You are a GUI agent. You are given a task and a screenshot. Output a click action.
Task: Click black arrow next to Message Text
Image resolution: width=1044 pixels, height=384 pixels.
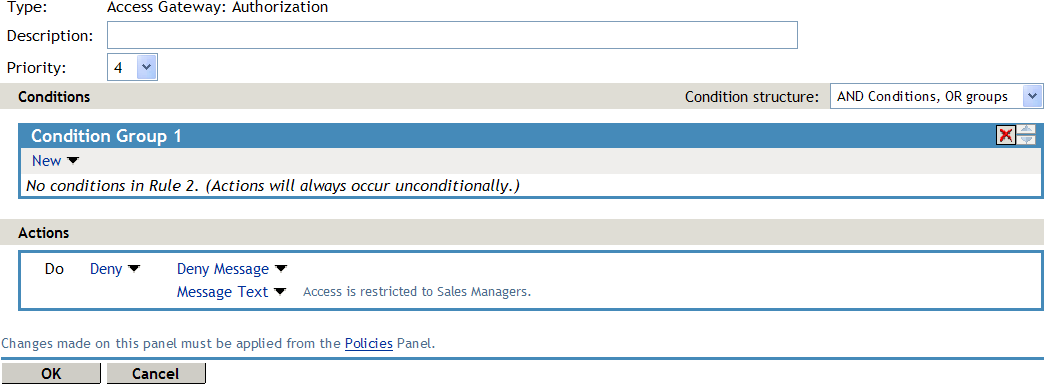click(279, 291)
